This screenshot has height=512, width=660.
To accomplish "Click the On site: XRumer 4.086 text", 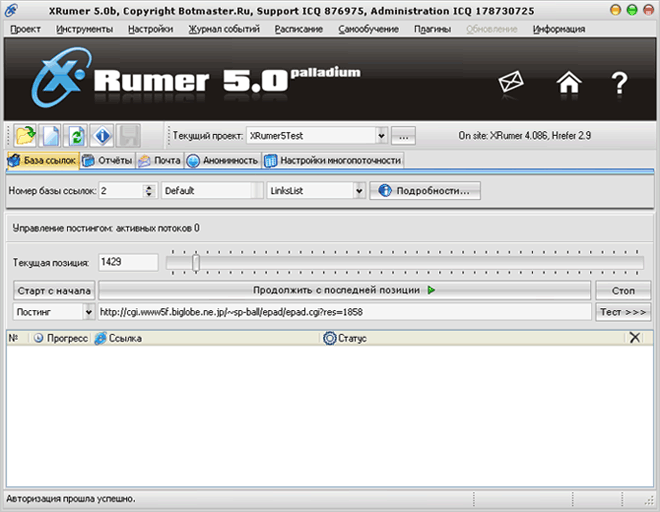I will click(x=524, y=136).
